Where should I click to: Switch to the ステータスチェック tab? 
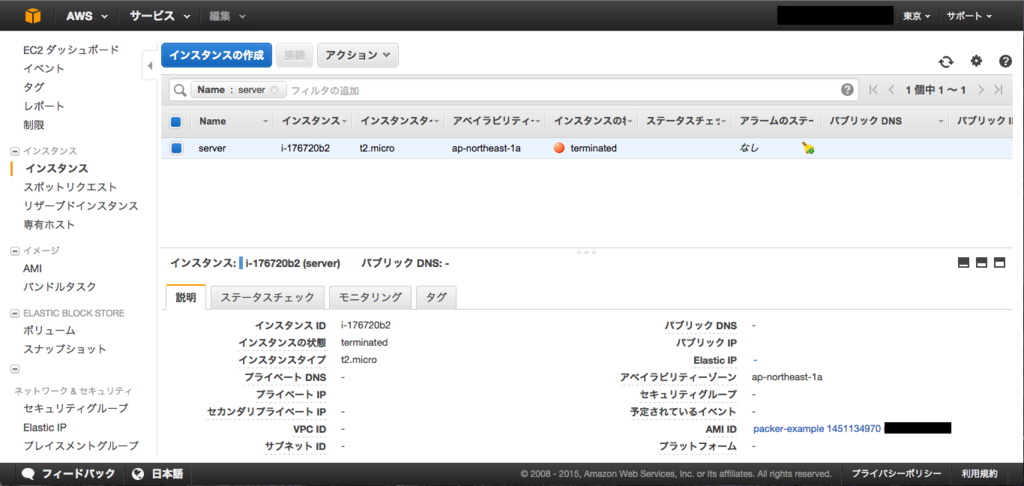(x=267, y=298)
